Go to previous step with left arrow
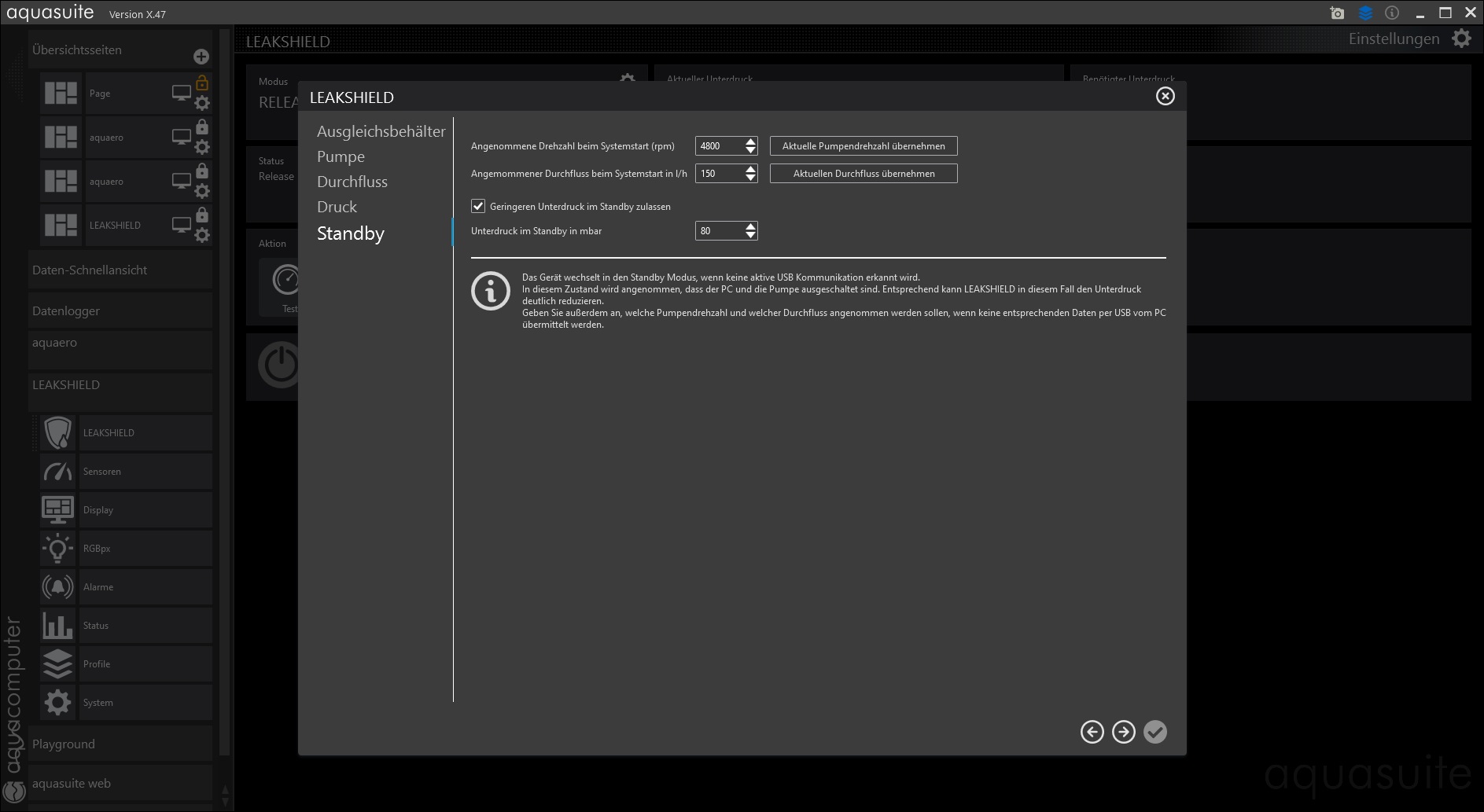This screenshot has width=1484, height=812. 1092,732
